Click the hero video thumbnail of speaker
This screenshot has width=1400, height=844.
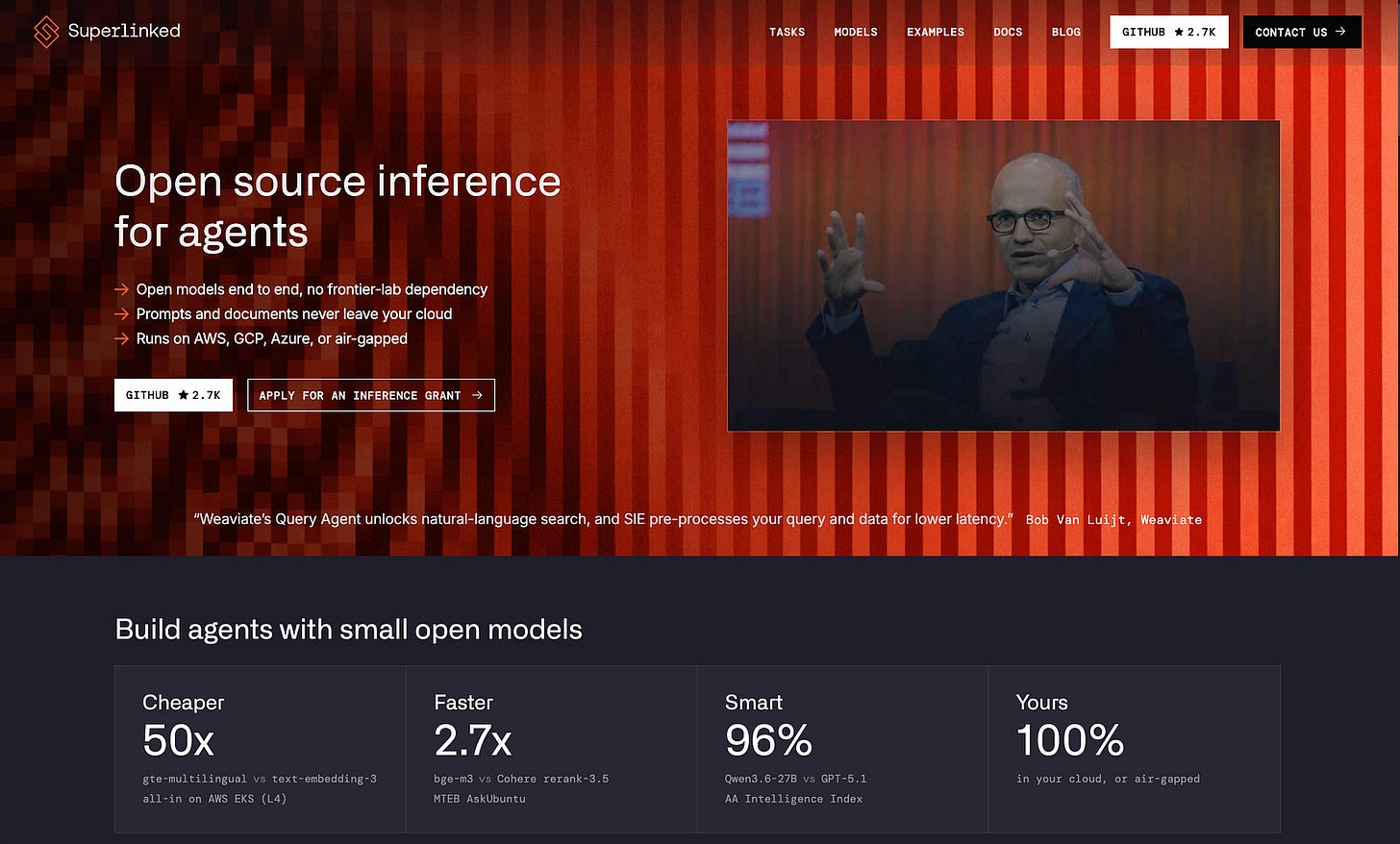point(1004,276)
